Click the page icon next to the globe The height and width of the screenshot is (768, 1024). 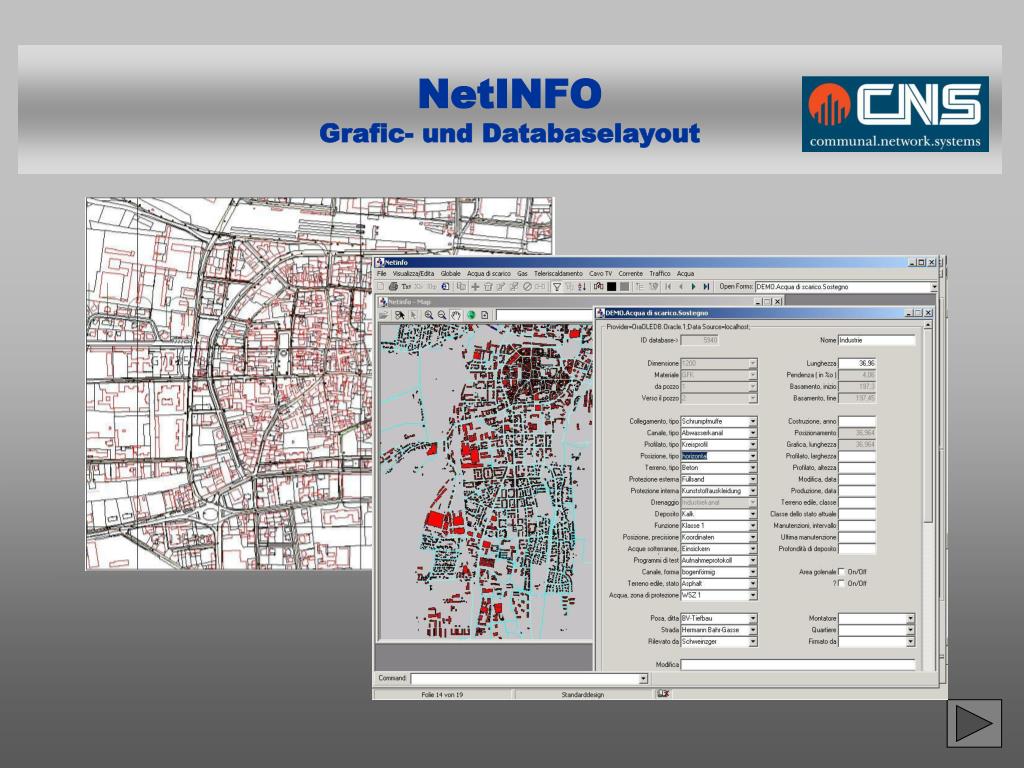click(485, 315)
